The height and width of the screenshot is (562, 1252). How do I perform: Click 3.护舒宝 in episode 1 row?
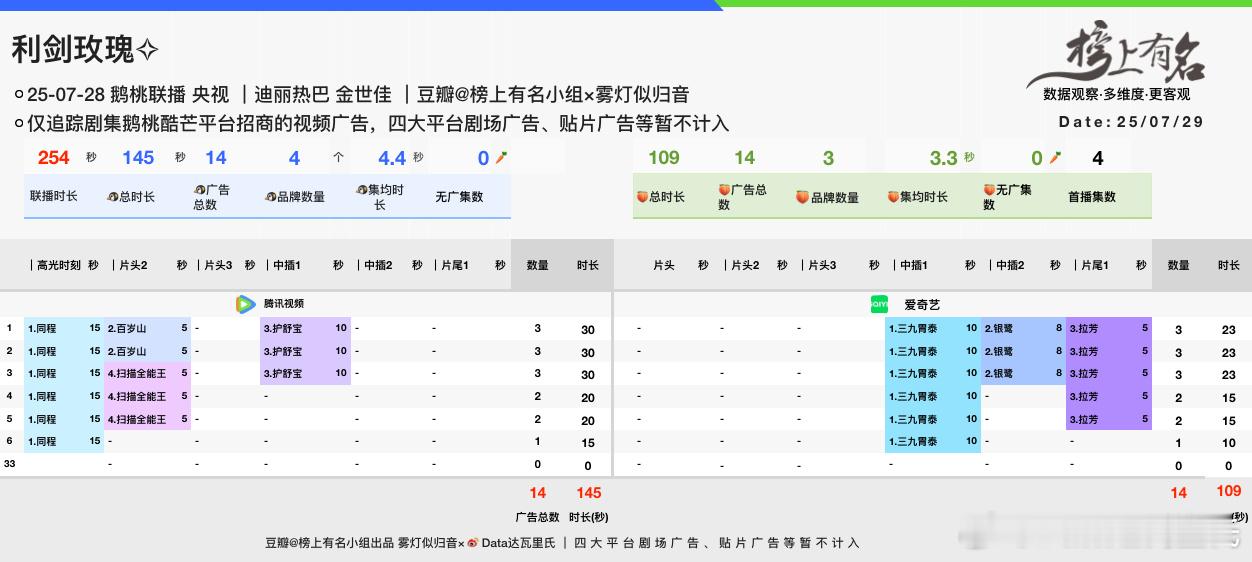(283, 329)
